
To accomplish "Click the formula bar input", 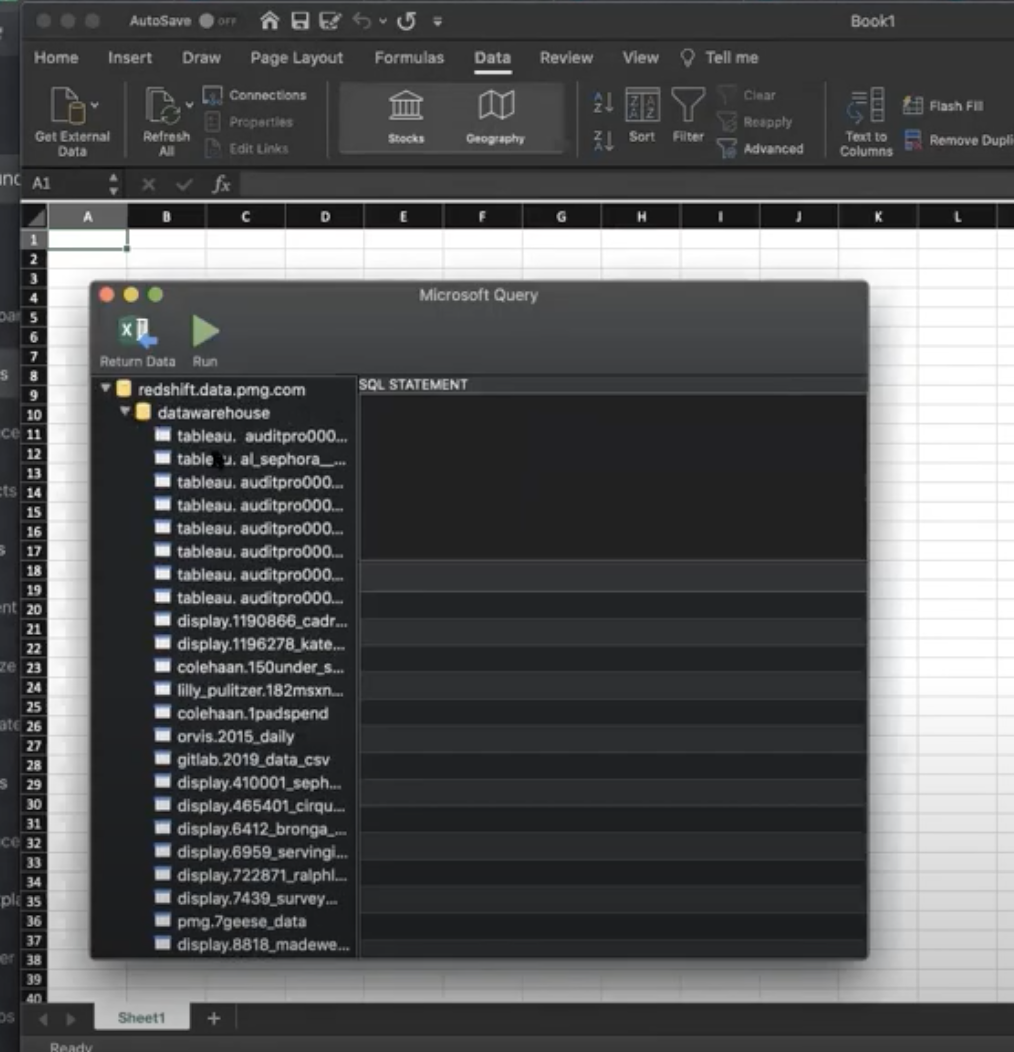I will click(627, 184).
